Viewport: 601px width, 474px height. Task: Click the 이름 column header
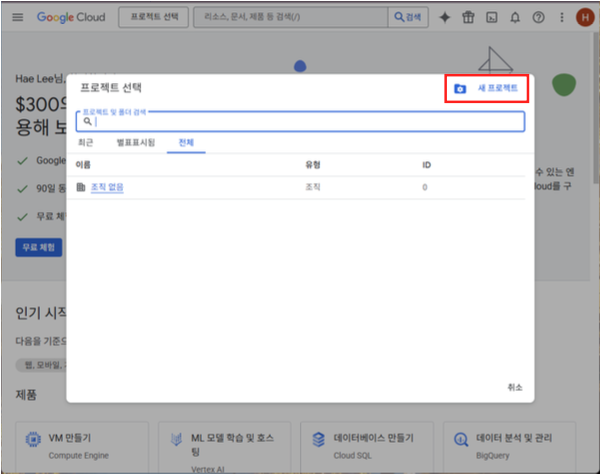(x=83, y=165)
